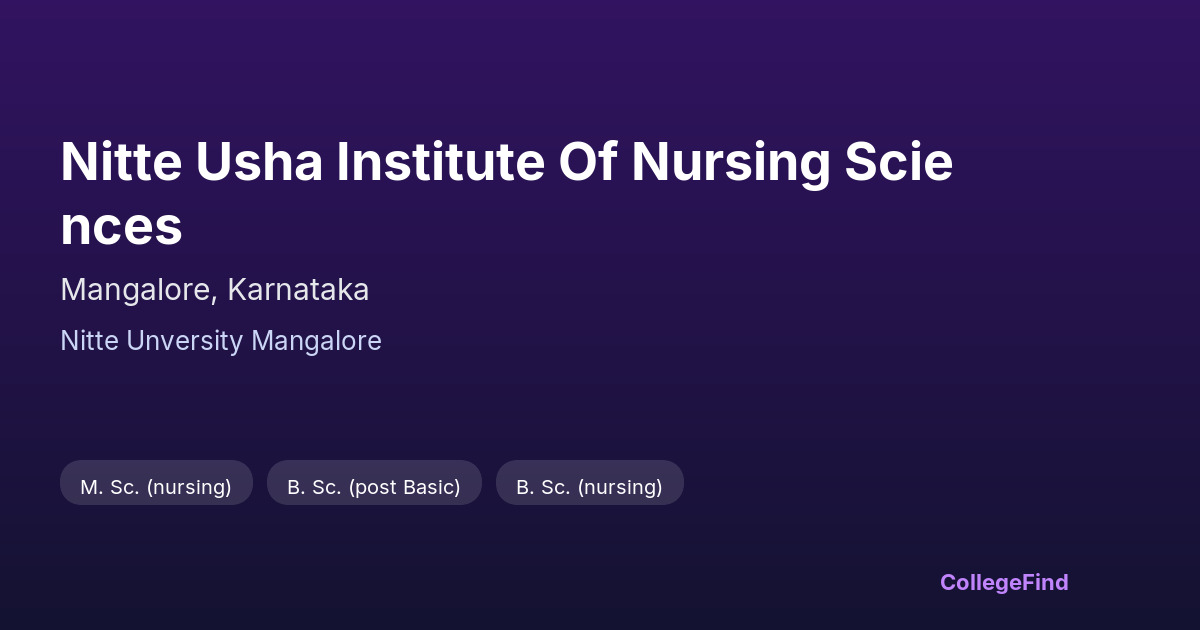Click the Nitte Unversity Mangalore affiliation
The image size is (1200, 630).
click(221, 341)
